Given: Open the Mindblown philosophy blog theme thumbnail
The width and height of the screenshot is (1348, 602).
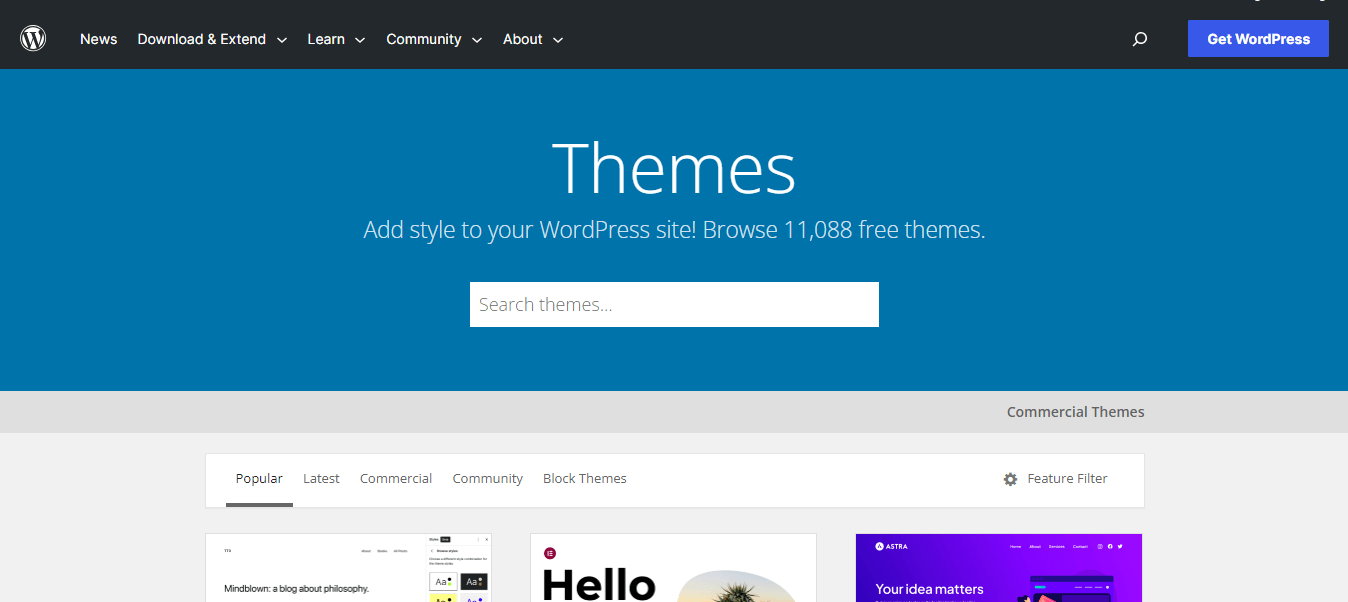Looking at the screenshot, I should pyautogui.click(x=349, y=568).
